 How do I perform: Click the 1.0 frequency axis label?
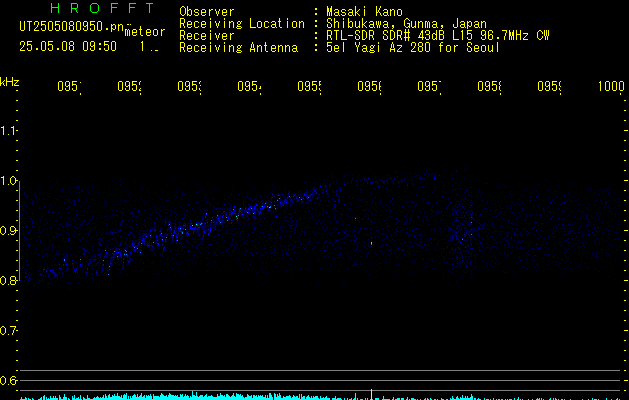8,181
